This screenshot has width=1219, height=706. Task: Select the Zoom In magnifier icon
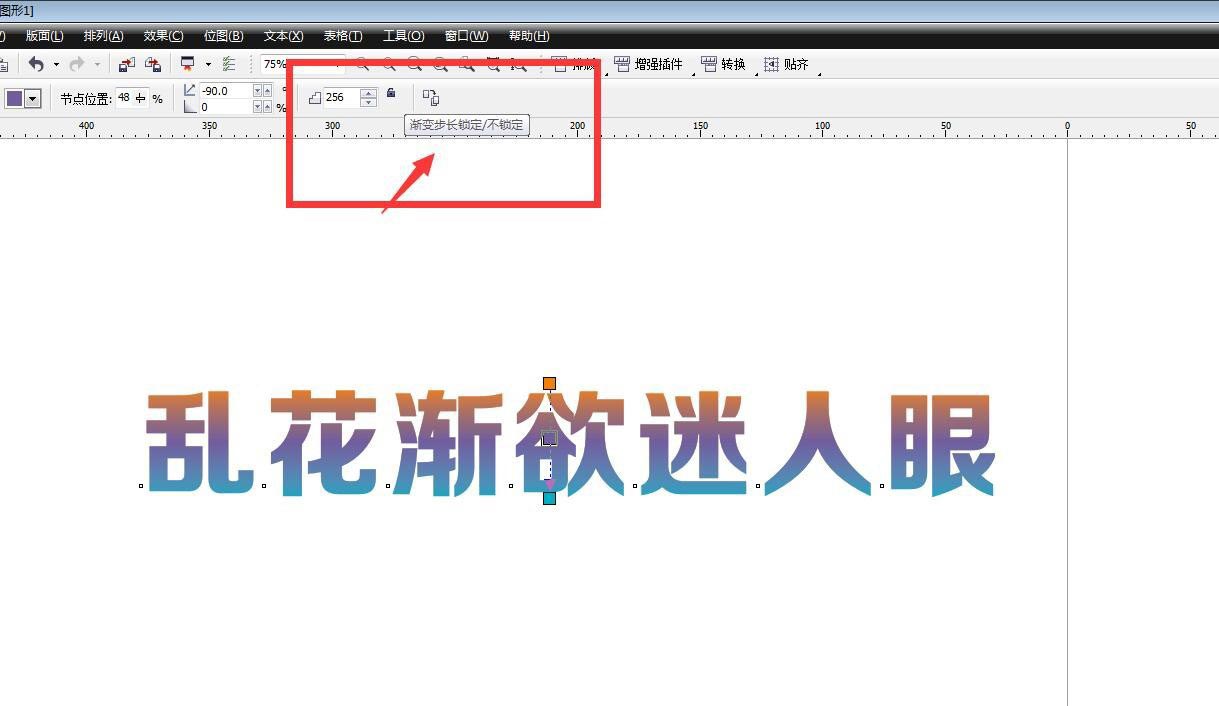363,64
